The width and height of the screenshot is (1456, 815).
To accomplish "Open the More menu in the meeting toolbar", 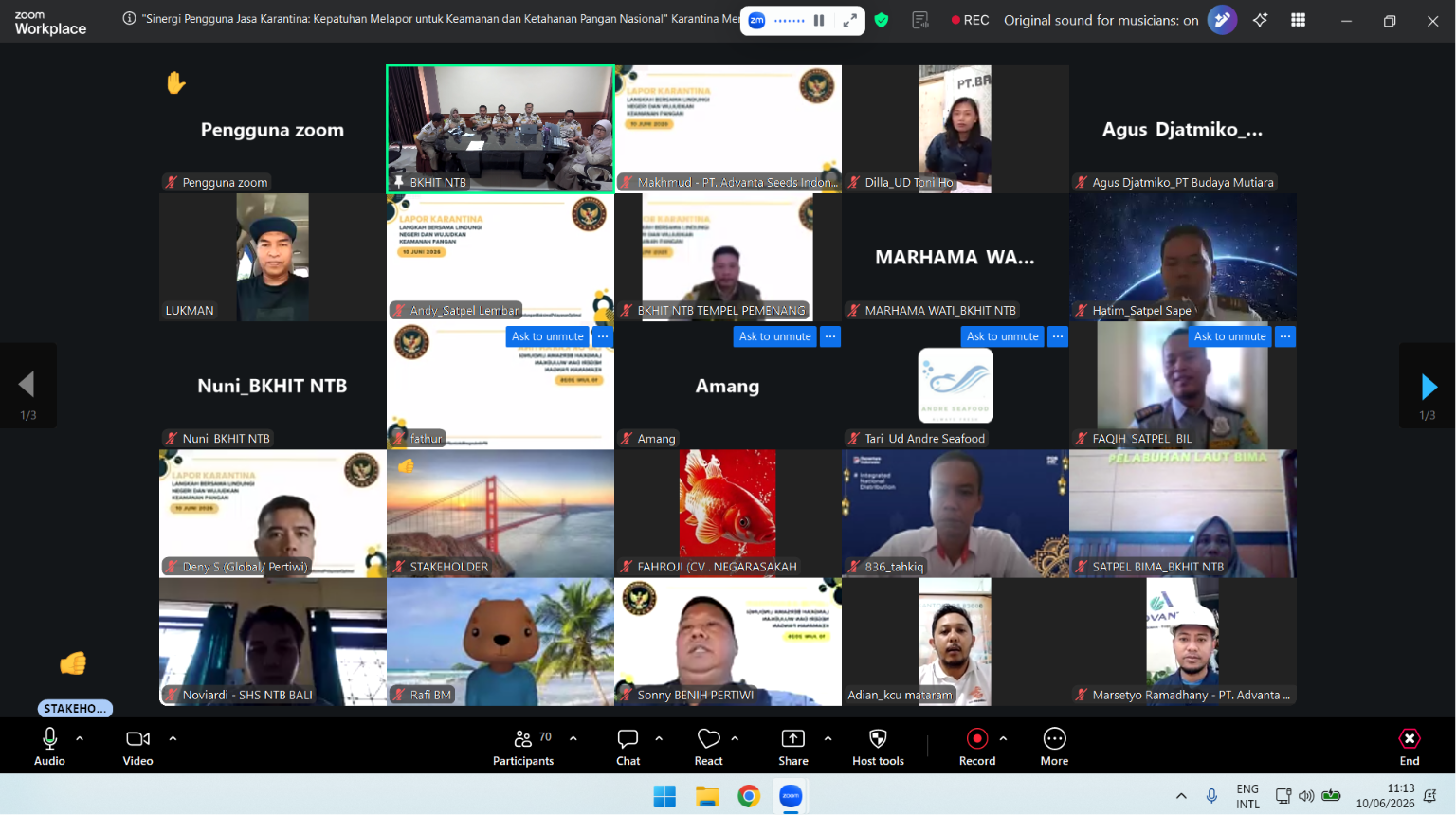I will (1054, 747).
